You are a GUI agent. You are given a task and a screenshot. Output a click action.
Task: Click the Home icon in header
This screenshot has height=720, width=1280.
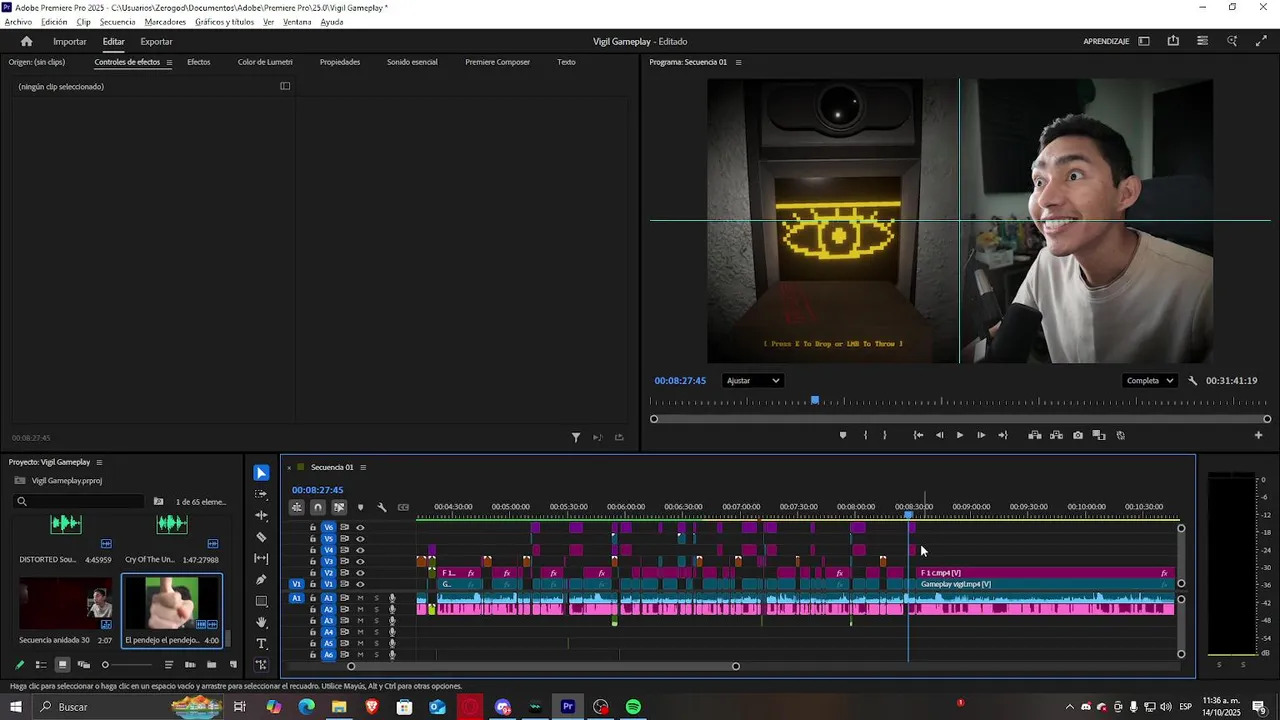point(27,41)
